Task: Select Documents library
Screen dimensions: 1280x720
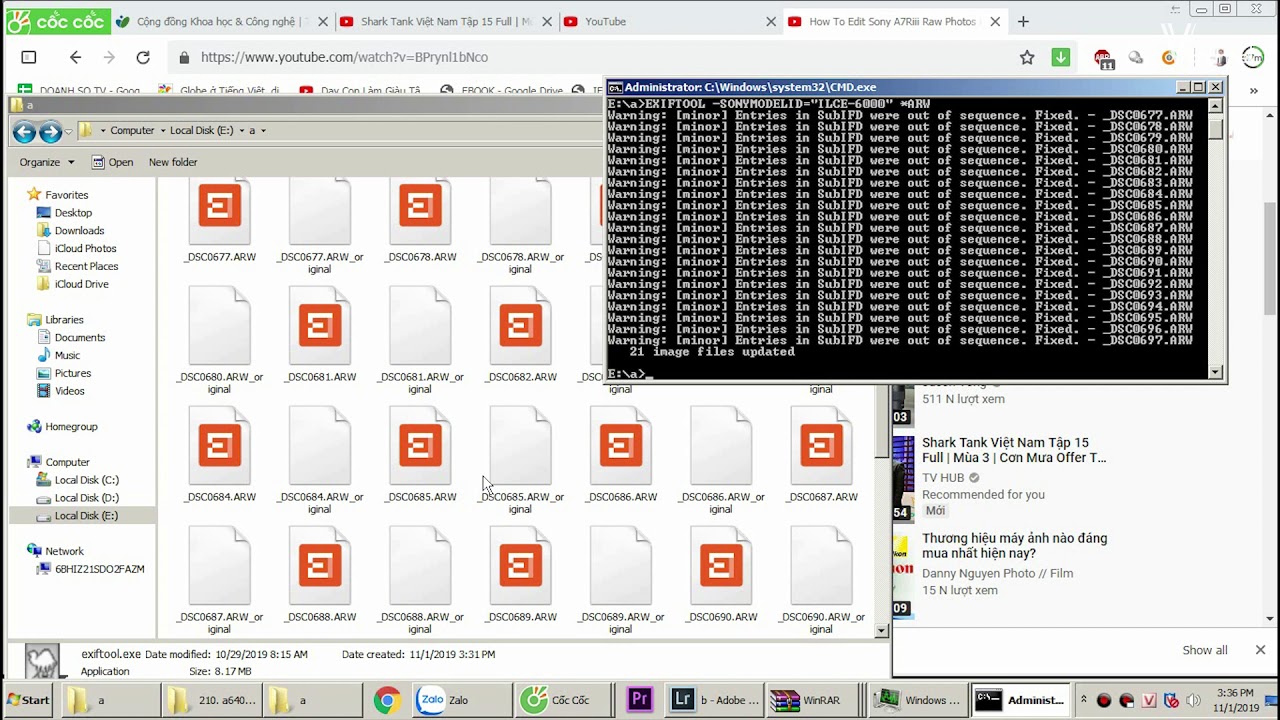Action: tap(79, 338)
